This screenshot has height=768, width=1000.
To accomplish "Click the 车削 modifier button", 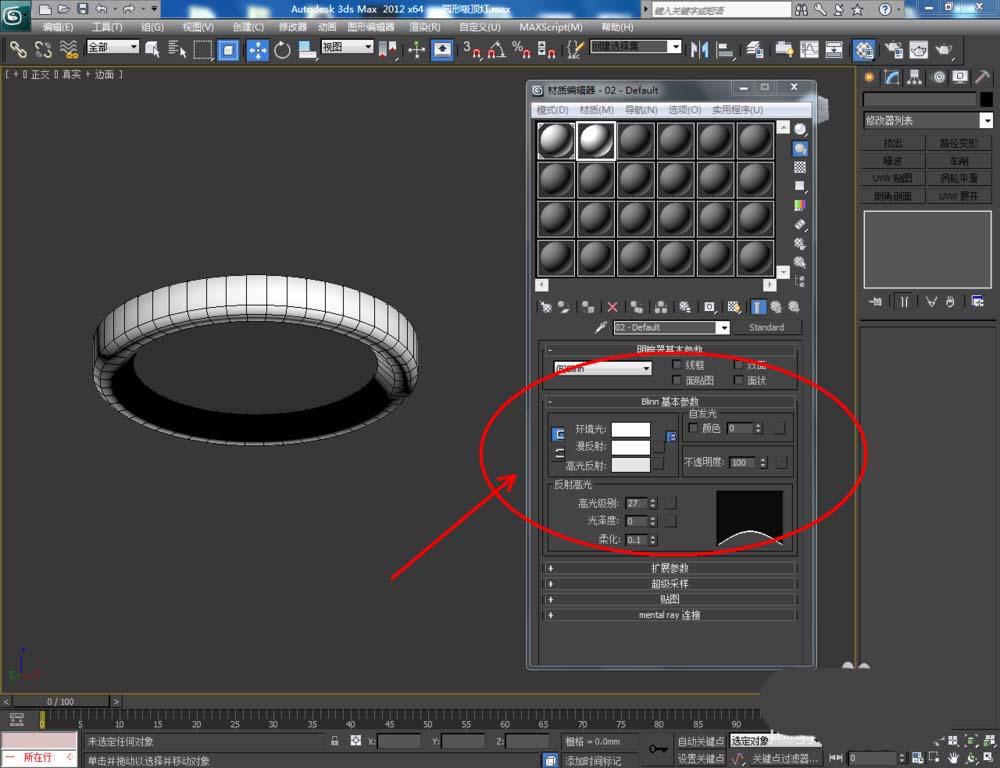I will pos(959,161).
